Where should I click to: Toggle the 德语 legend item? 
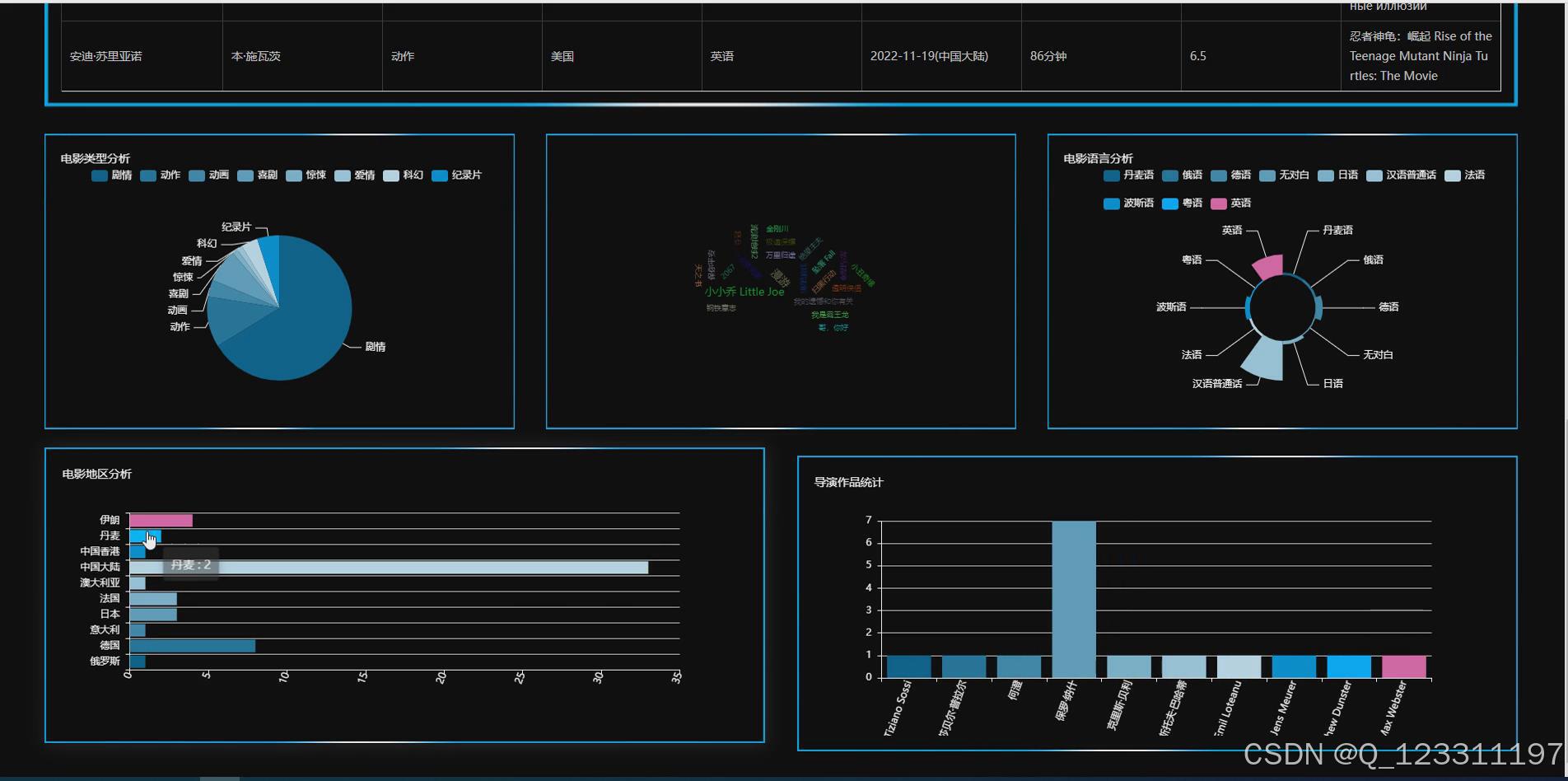1230,175
